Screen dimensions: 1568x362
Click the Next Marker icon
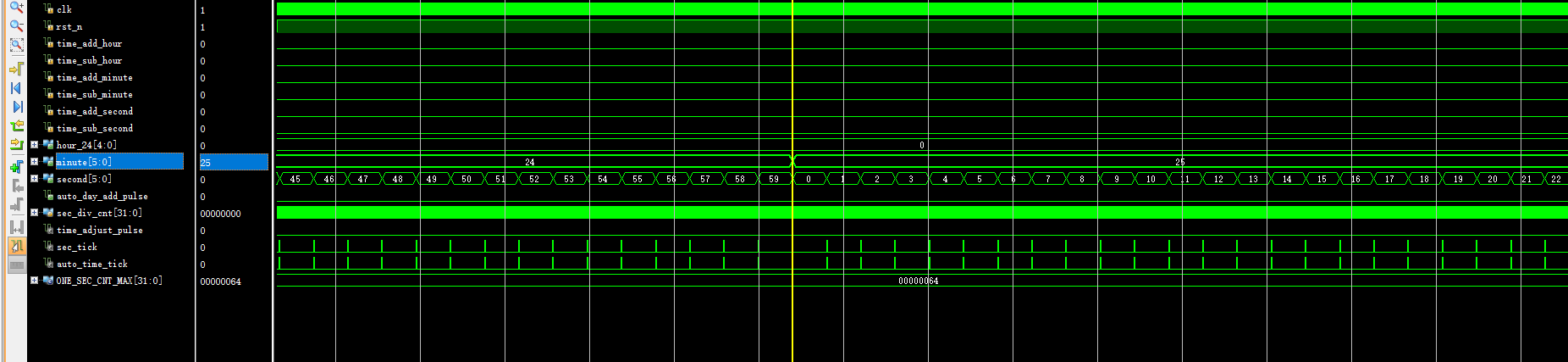(x=16, y=205)
